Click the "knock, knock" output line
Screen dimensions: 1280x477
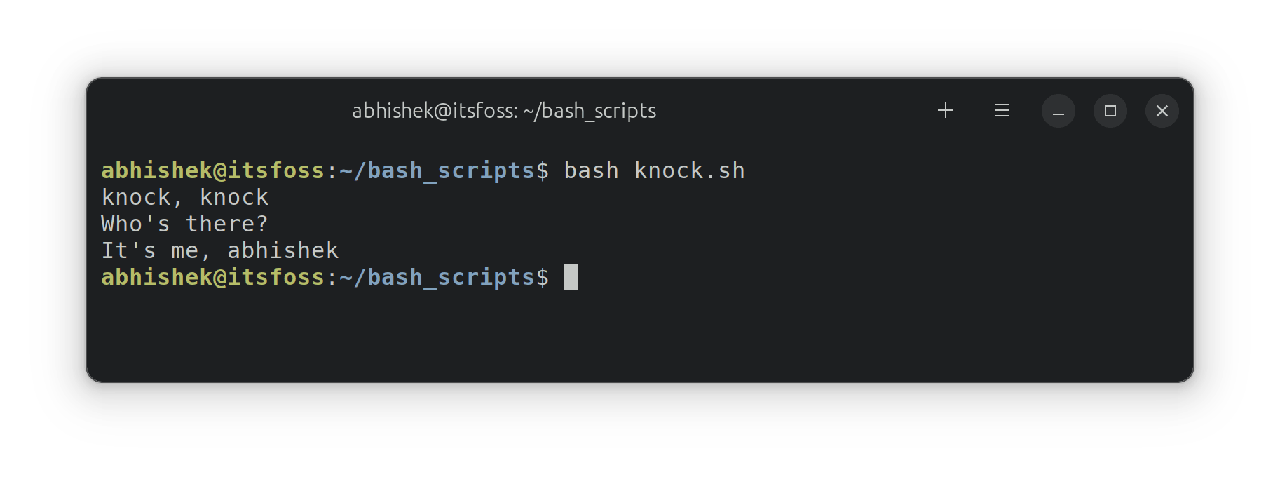click(x=185, y=198)
